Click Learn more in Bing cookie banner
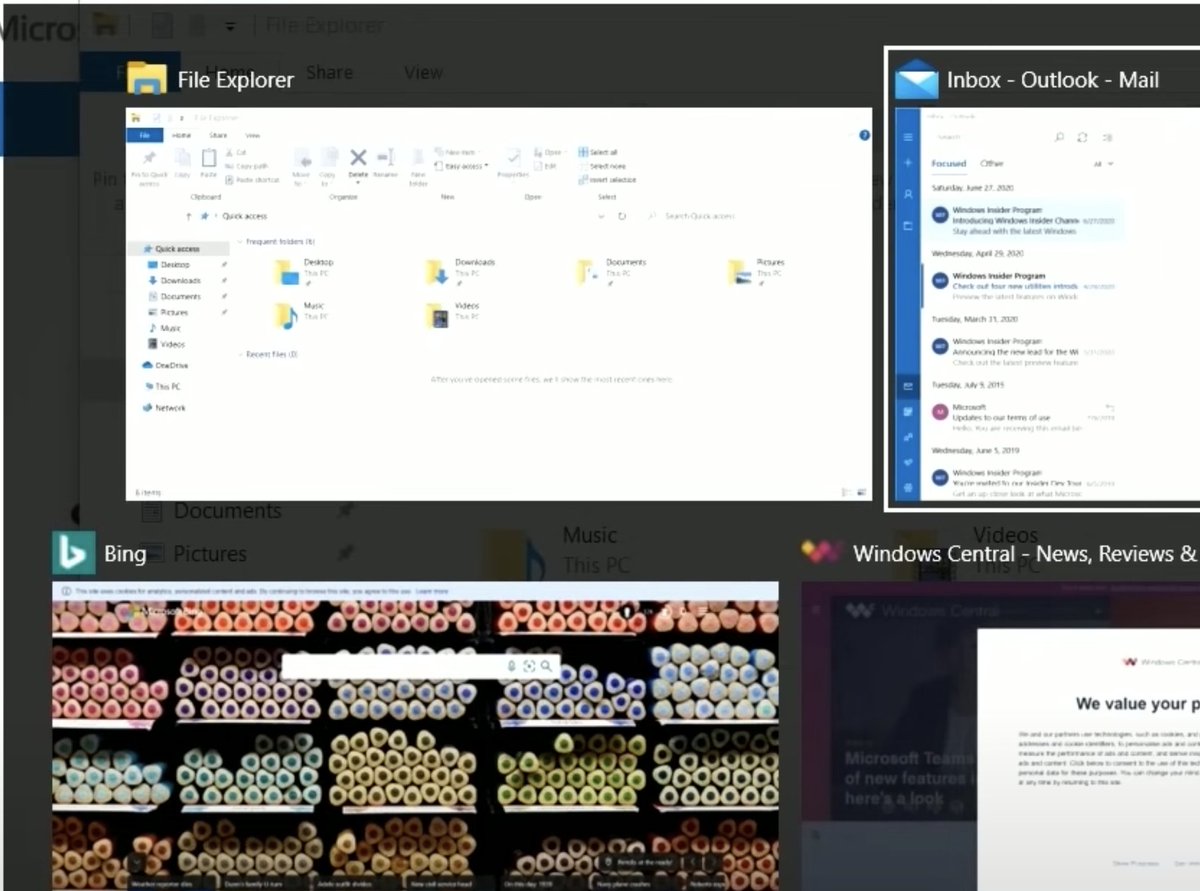1200x891 pixels. pyautogui.click(x=432, y=591)
